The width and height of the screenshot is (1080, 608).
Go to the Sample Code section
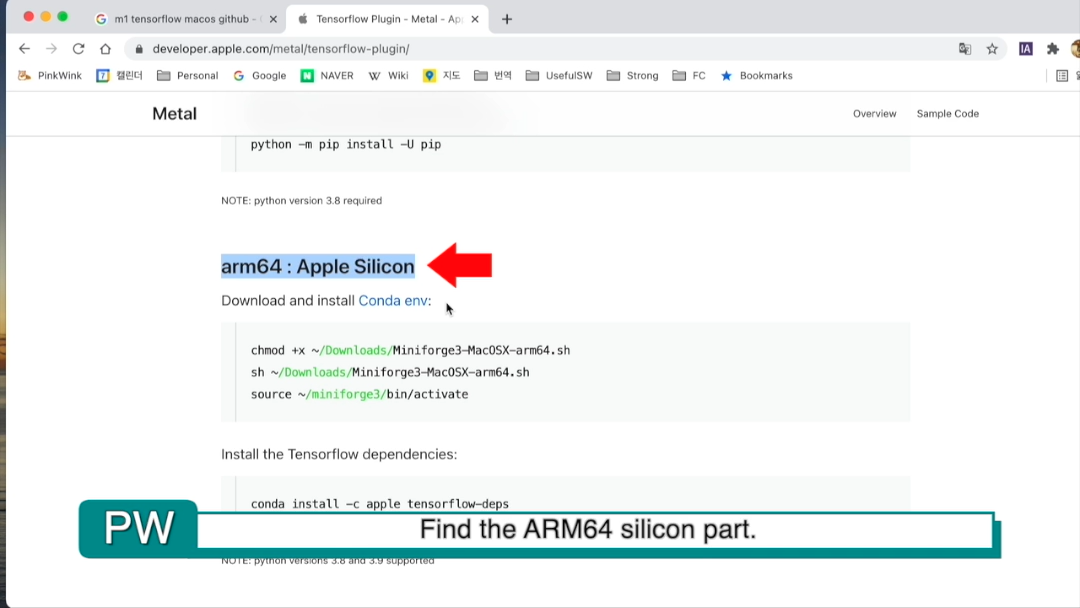pyautogui.click(x=948, y=114)
